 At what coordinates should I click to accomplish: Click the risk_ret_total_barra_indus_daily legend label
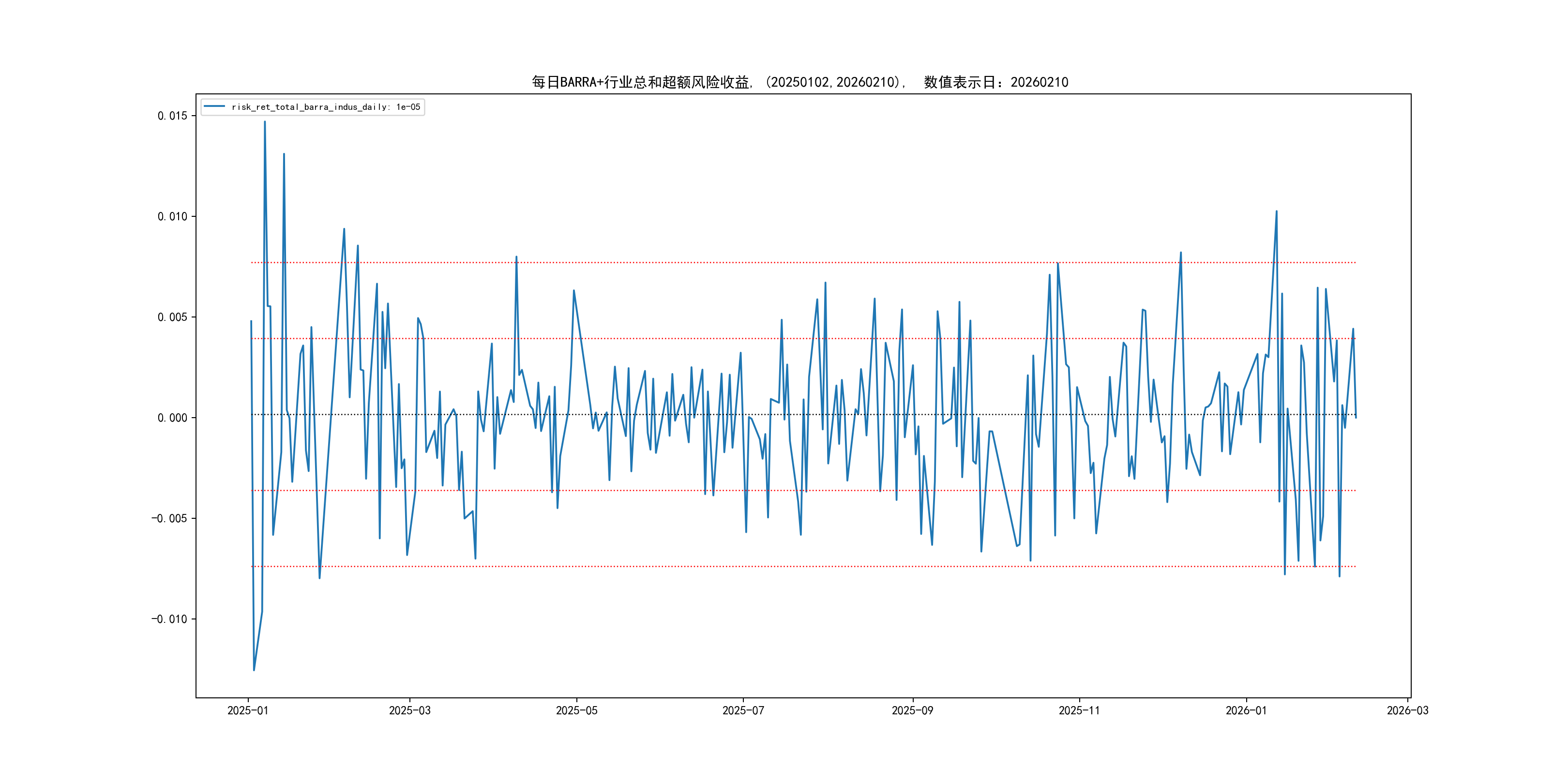point(326,107)
